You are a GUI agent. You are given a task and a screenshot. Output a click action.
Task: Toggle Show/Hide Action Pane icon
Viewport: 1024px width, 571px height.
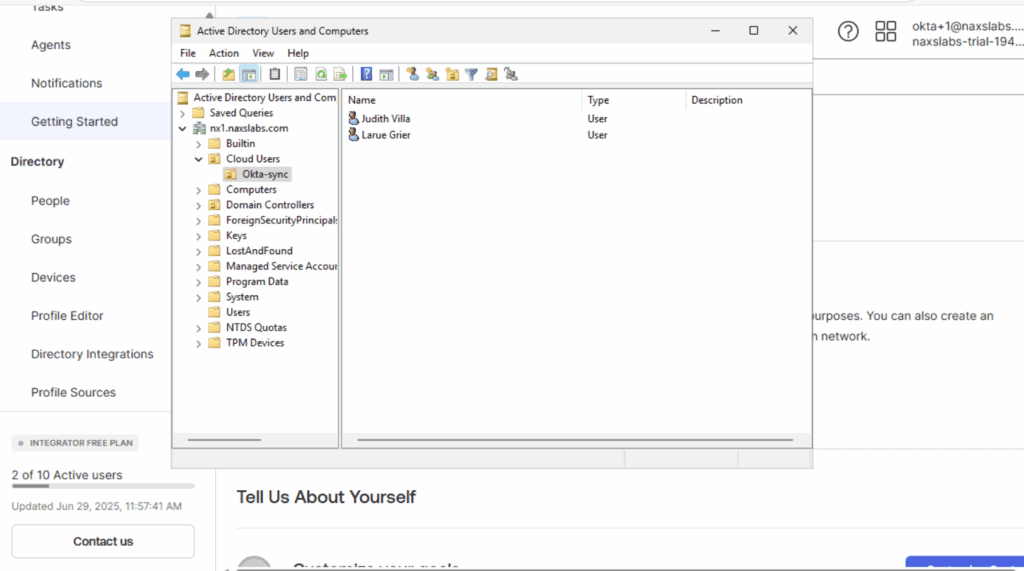click(387, 74)
